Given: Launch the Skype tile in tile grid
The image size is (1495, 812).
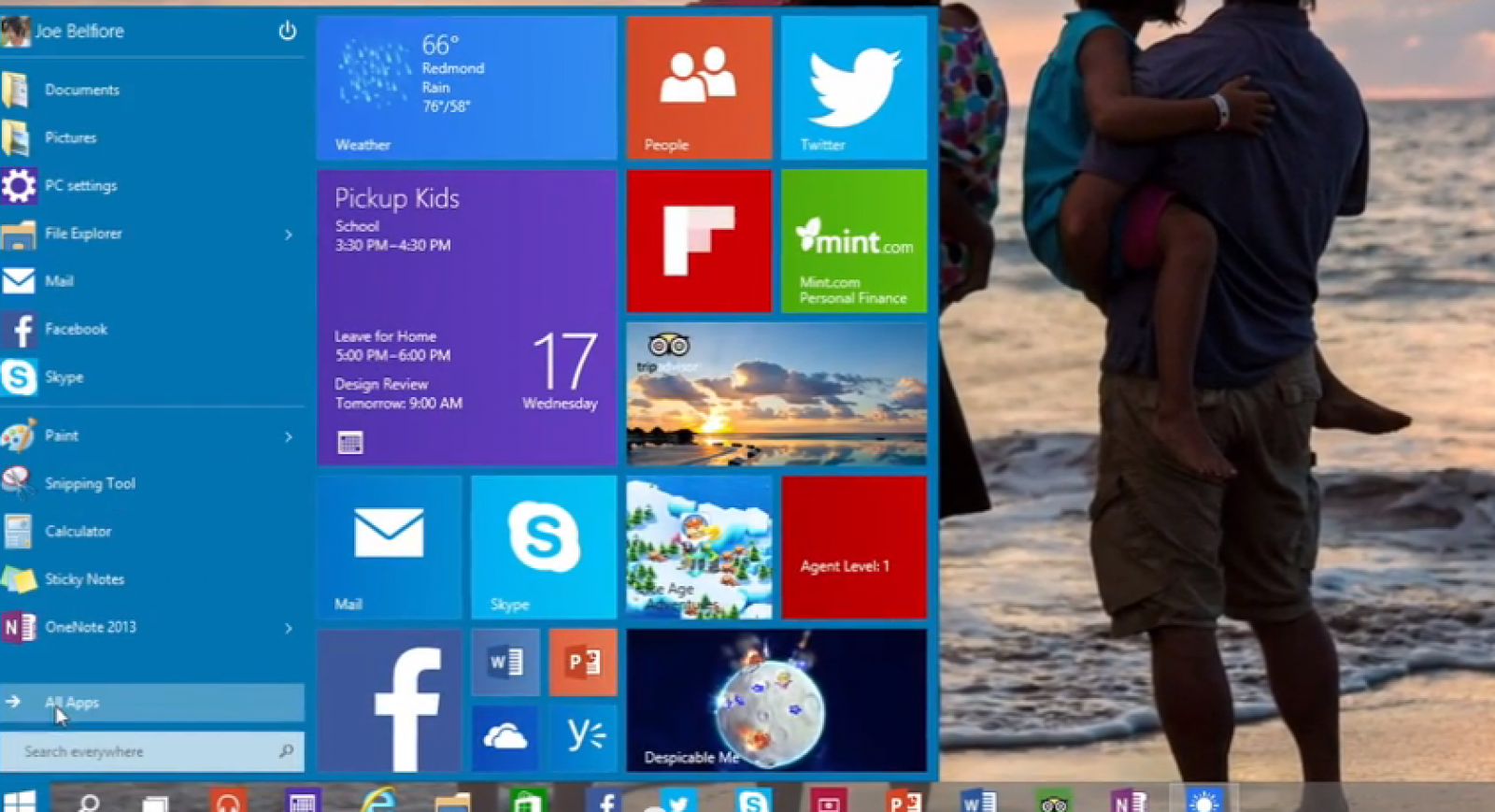Looking at the screenshot, I should [x=544, y=548].
